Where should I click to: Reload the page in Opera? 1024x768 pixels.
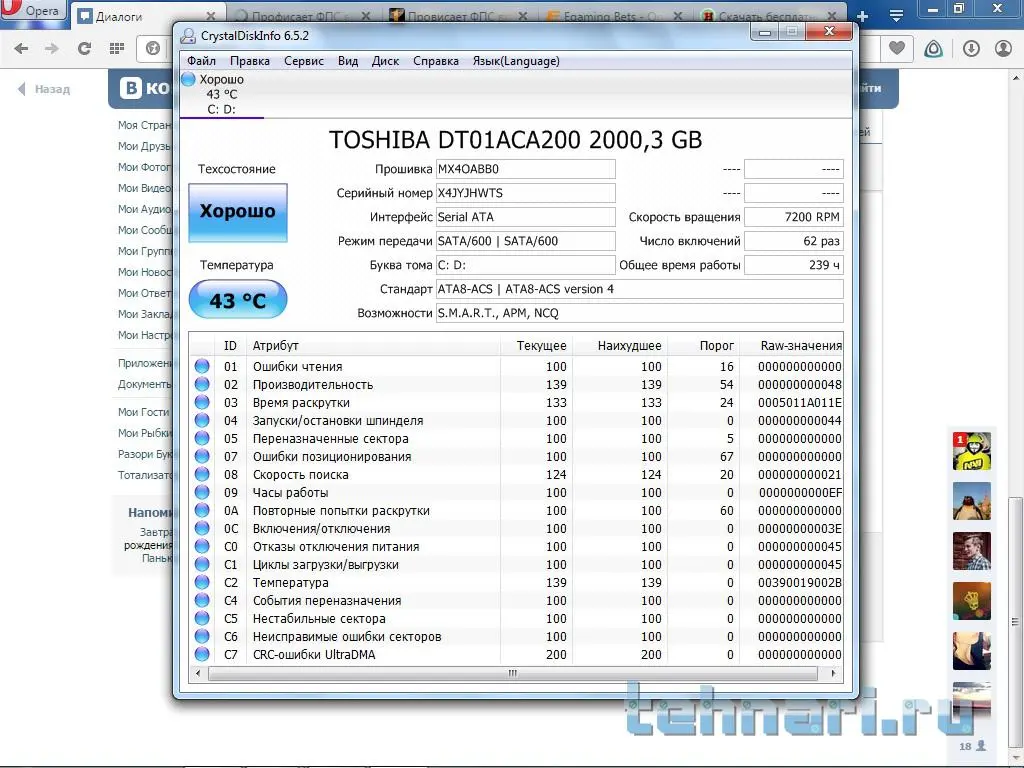coord(84,48)
